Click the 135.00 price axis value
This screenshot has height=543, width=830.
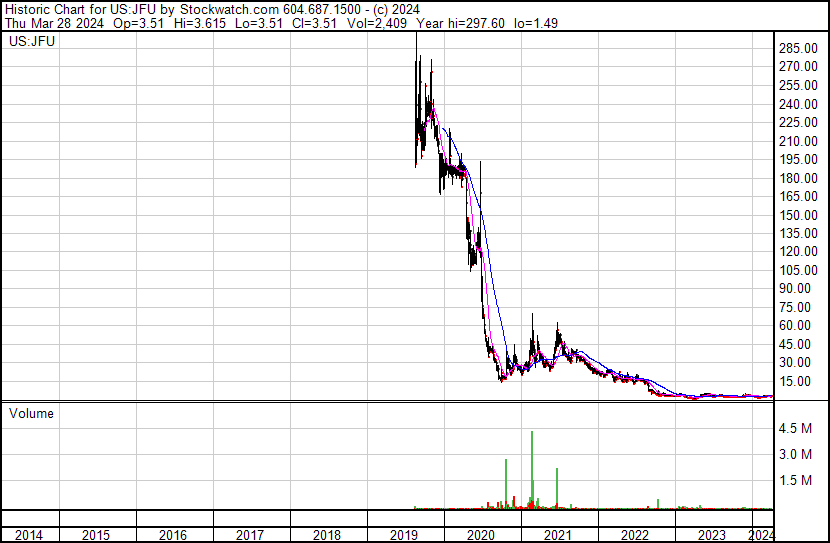click(x=798, y=233)
